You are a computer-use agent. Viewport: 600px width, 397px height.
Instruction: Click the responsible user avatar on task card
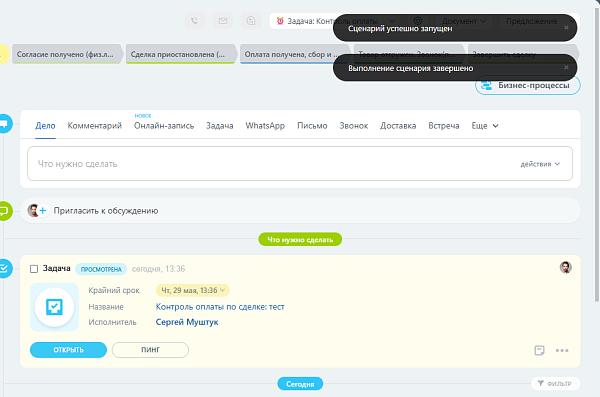566,267
